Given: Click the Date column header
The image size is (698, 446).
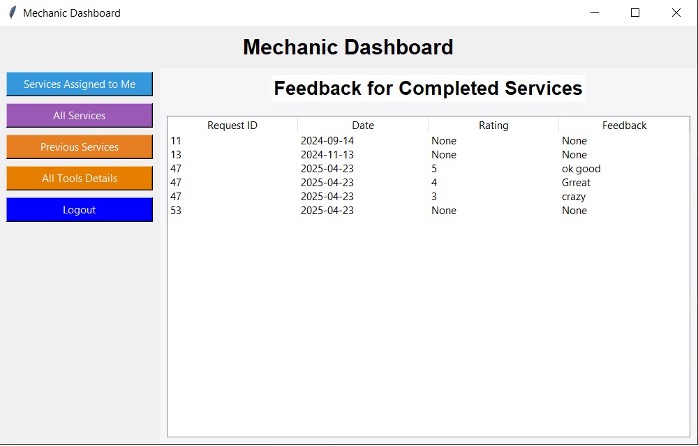Looking at the screenshot, I should tap(363, 126).
